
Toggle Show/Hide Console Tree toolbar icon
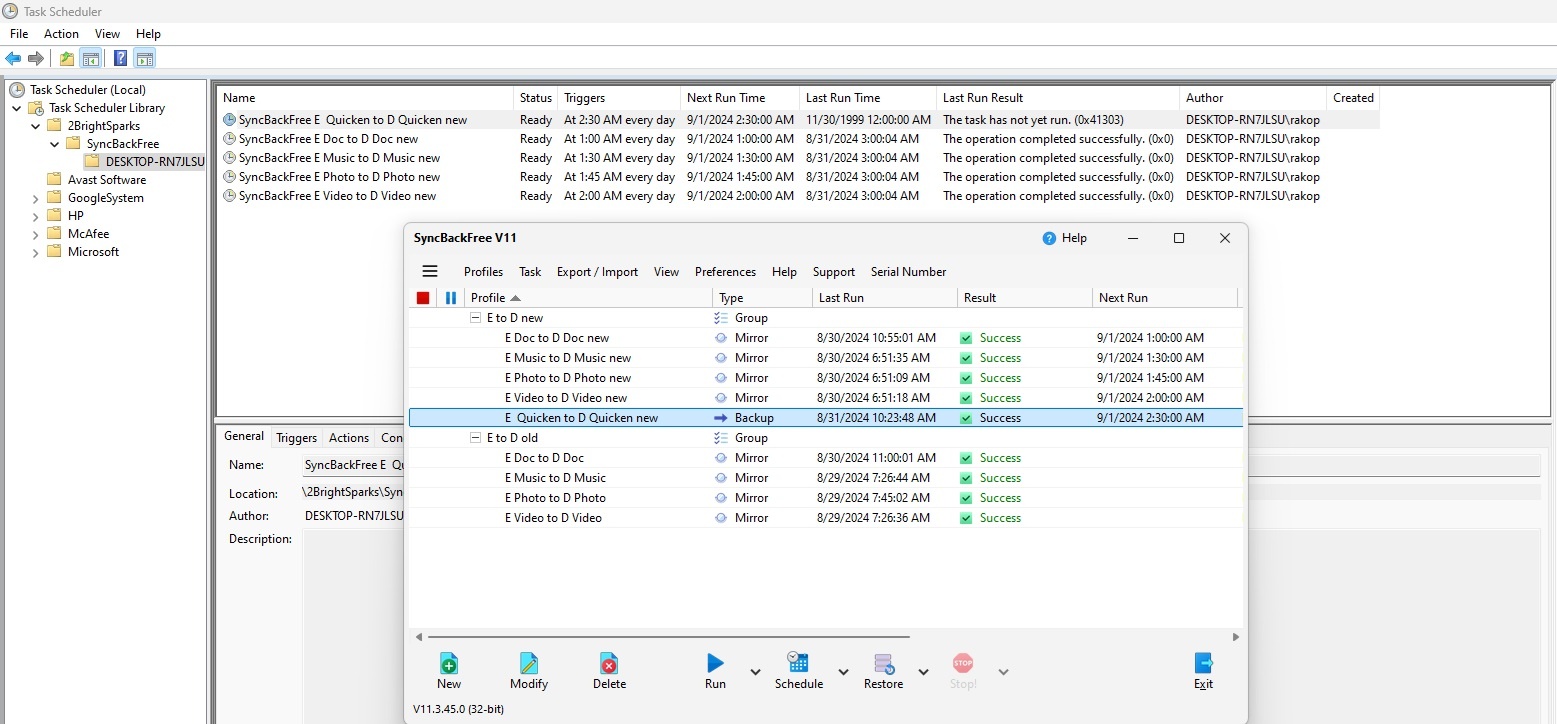point(90,59)
